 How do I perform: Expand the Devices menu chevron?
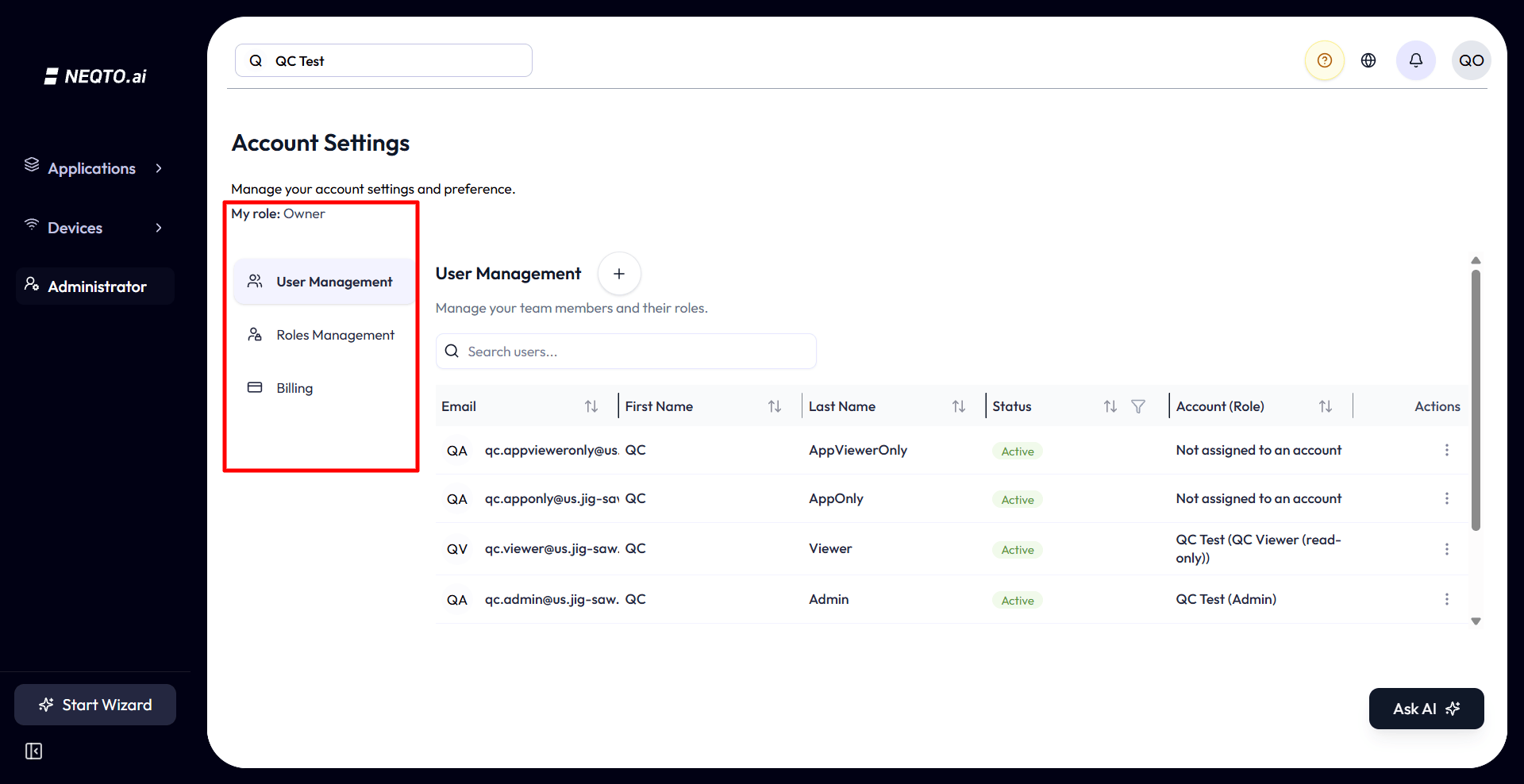click(x=159, y=228)
